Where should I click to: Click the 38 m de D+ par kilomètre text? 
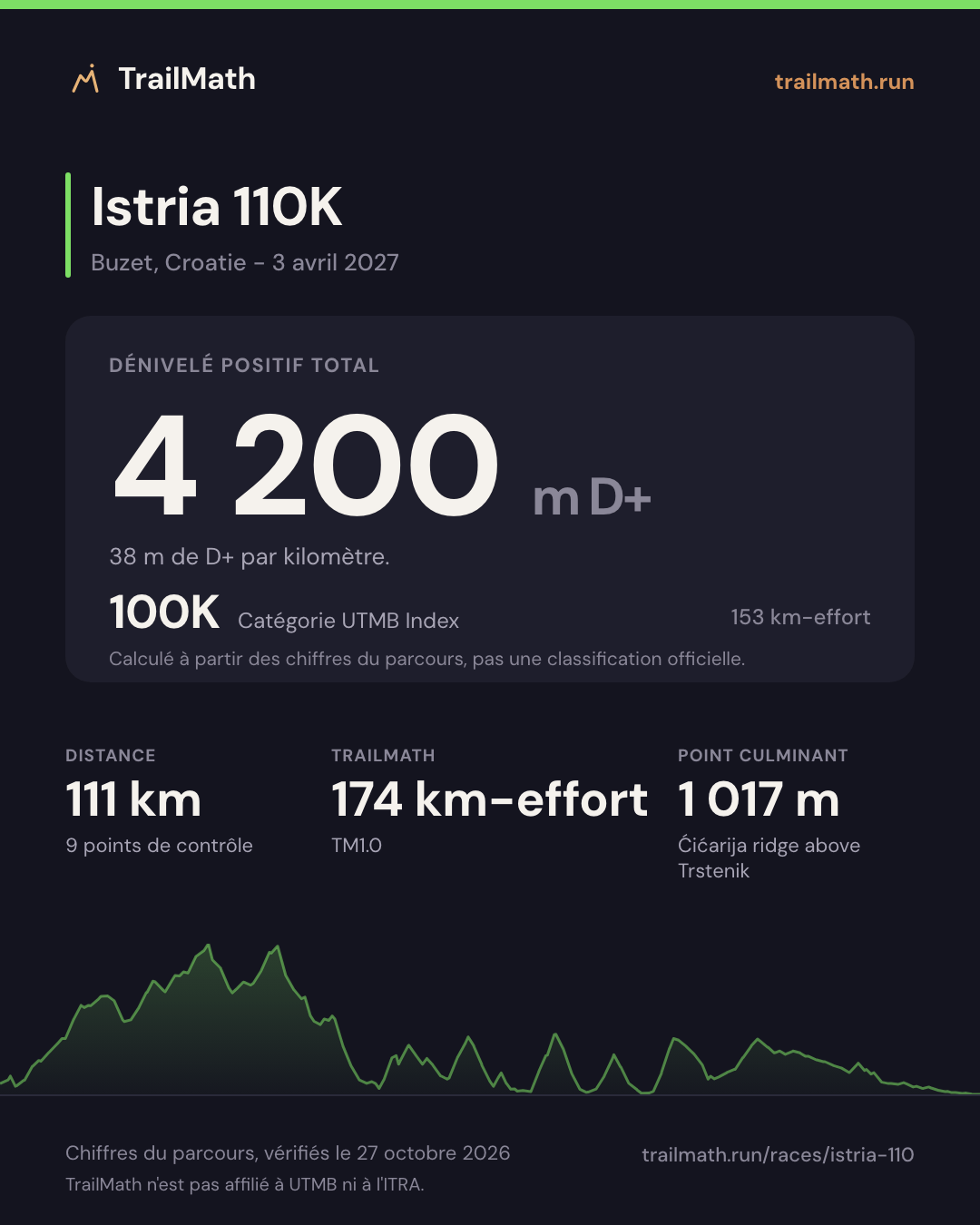[250, 556]
